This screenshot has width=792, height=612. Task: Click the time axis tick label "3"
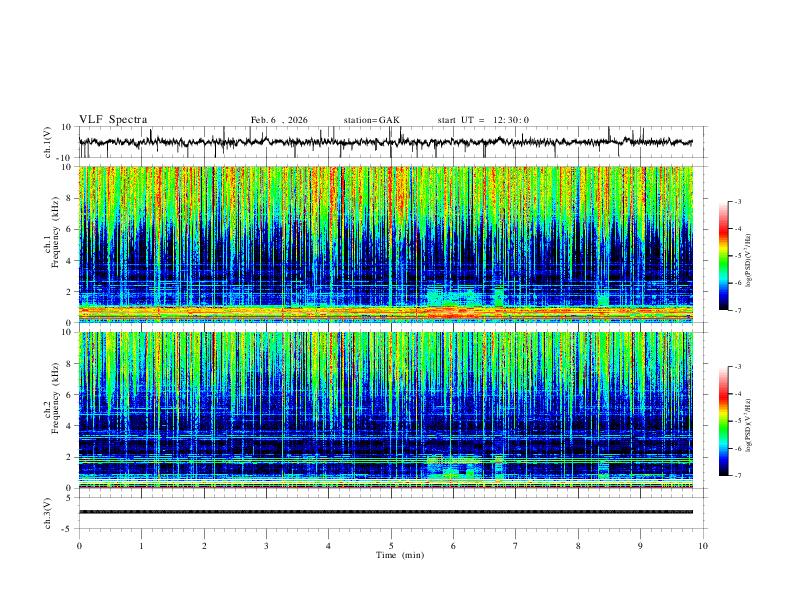(x=266, y=546)
